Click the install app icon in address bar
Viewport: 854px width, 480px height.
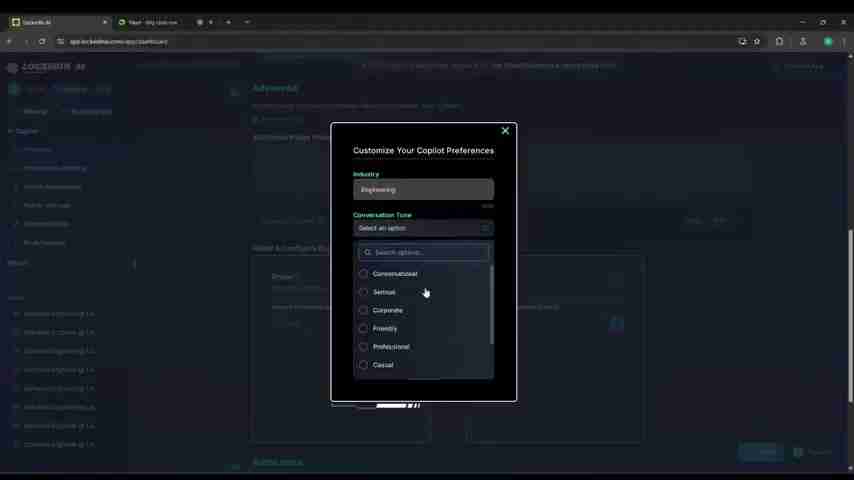pos(742,41)
